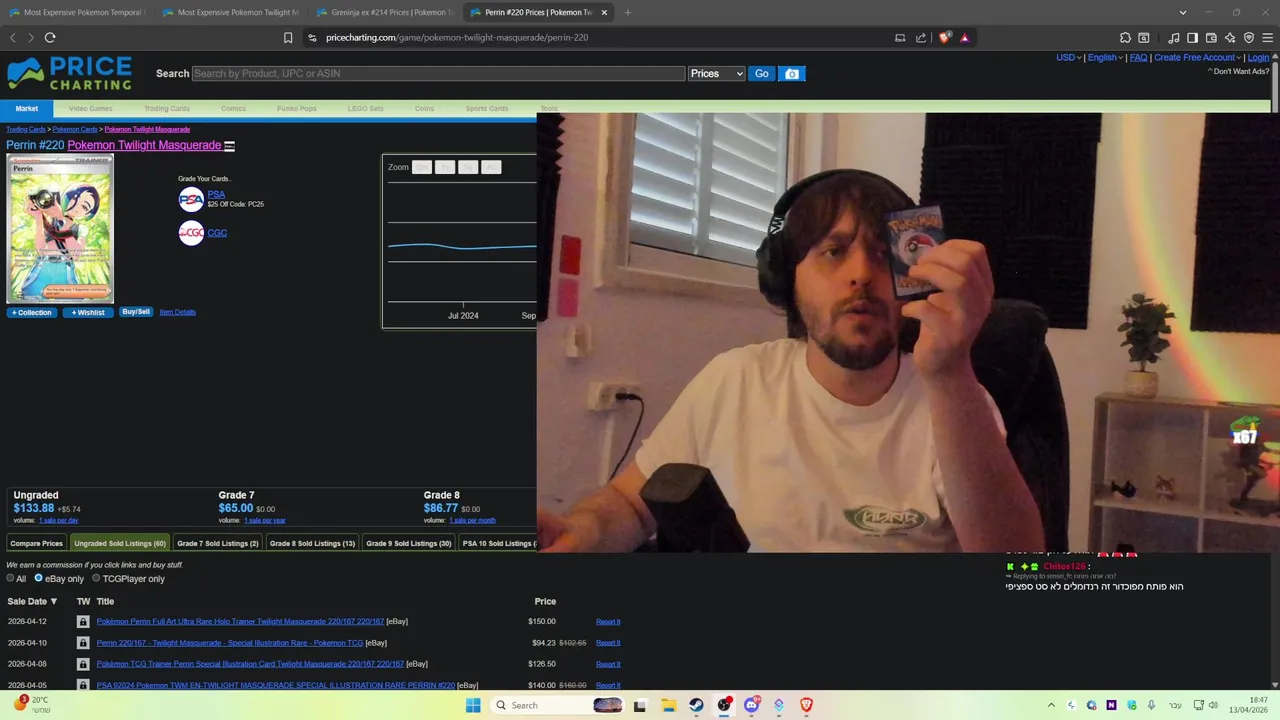Image resolution: width=1280 pixels, height=720 pixels.
Task: Click the Perrin card thumbnail image
Action: (x=60, y=229)
